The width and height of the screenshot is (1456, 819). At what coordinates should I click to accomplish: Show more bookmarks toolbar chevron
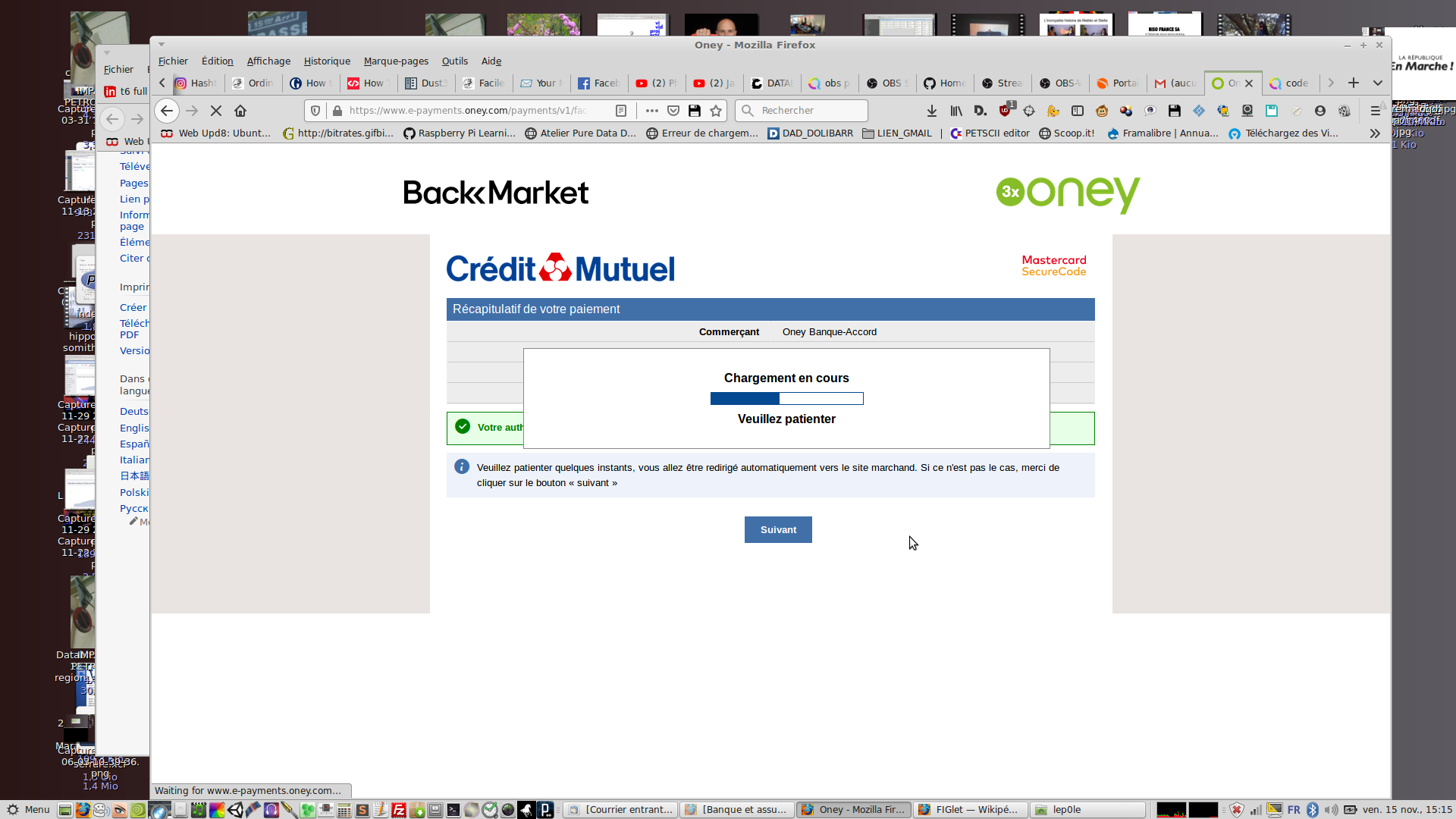pyautogui.click(x=1375, y=133)
